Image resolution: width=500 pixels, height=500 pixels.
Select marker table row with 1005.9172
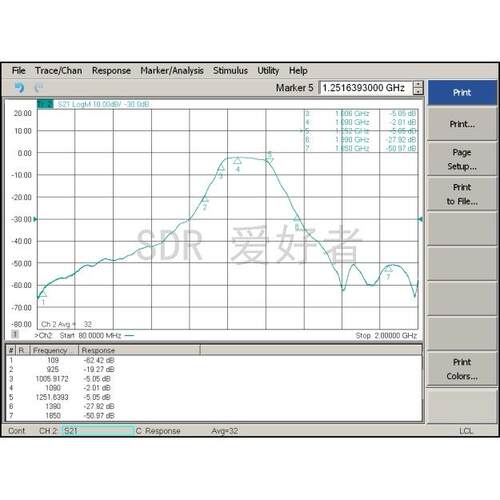coord(213,379)
